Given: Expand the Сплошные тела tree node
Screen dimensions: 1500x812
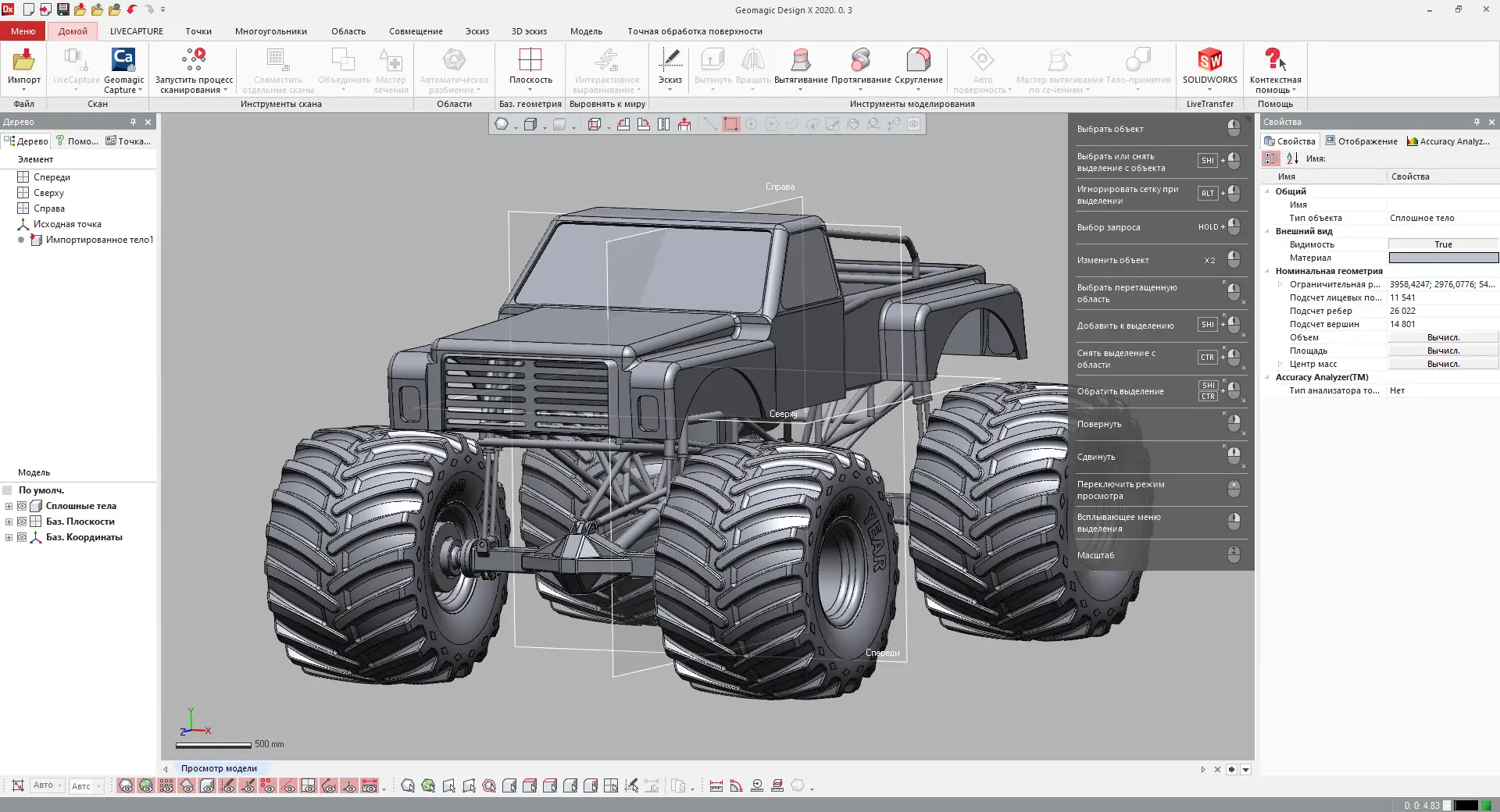Looking at the screenshot, I should [x=9, y=506].
